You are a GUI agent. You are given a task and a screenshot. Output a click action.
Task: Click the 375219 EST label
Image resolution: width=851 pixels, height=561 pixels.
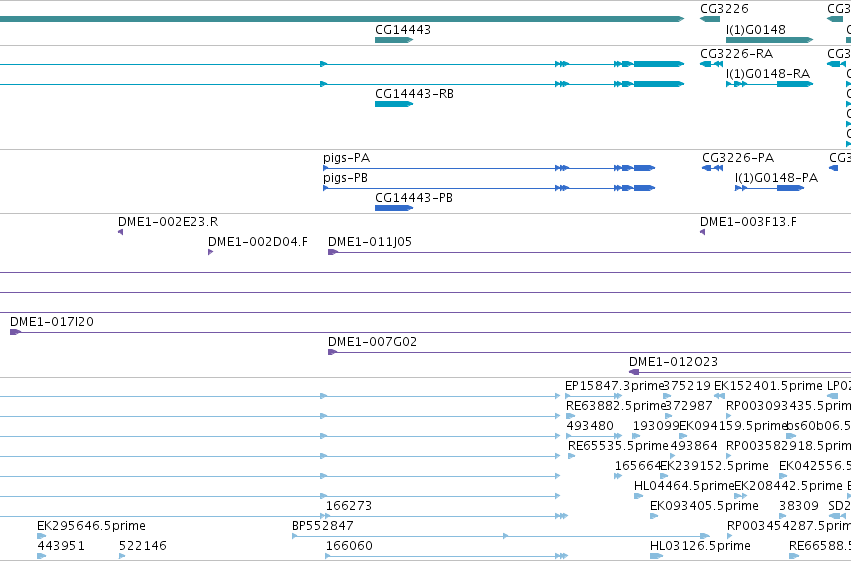click(x=688, y=386)
